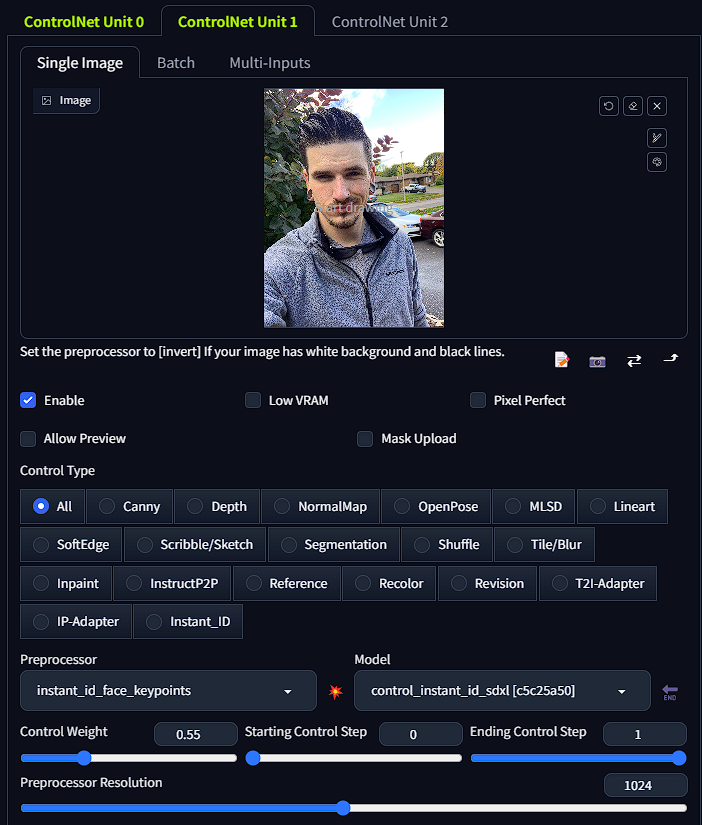Click the purple END arrow icon
The width and height of the screenshot is (702, 825).
[670, 692]
